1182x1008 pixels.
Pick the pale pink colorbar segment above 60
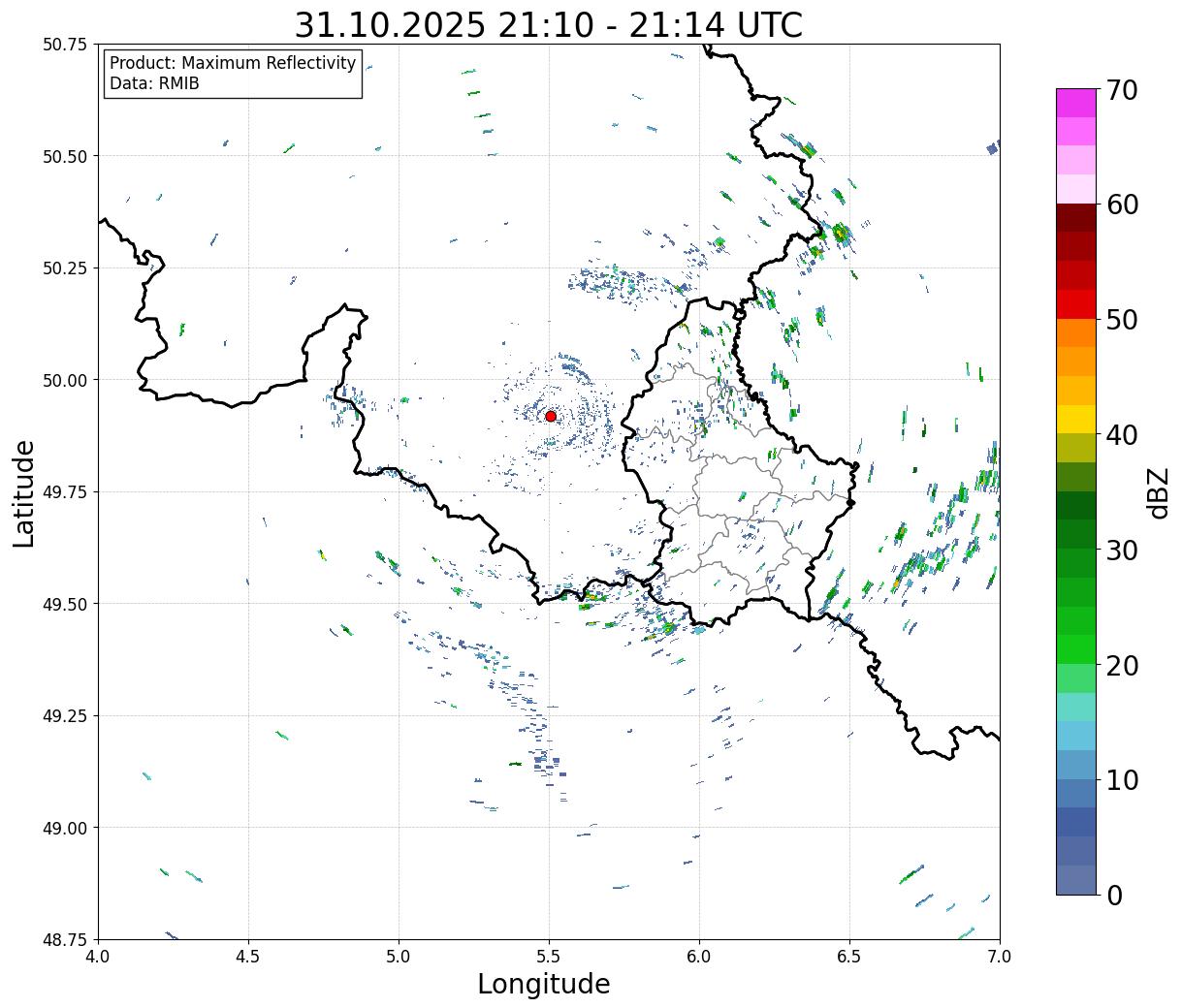pyautogui.click(x=1075, y=189)
